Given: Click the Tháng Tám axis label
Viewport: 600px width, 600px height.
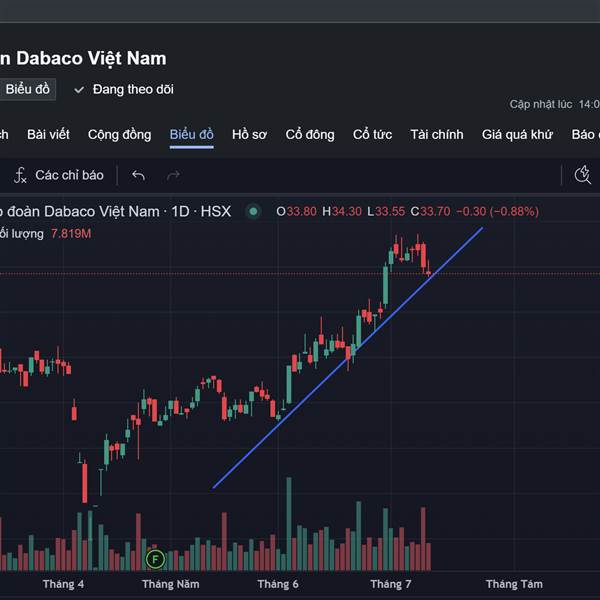Looking at the screenshot, I should tap(514, 584).
